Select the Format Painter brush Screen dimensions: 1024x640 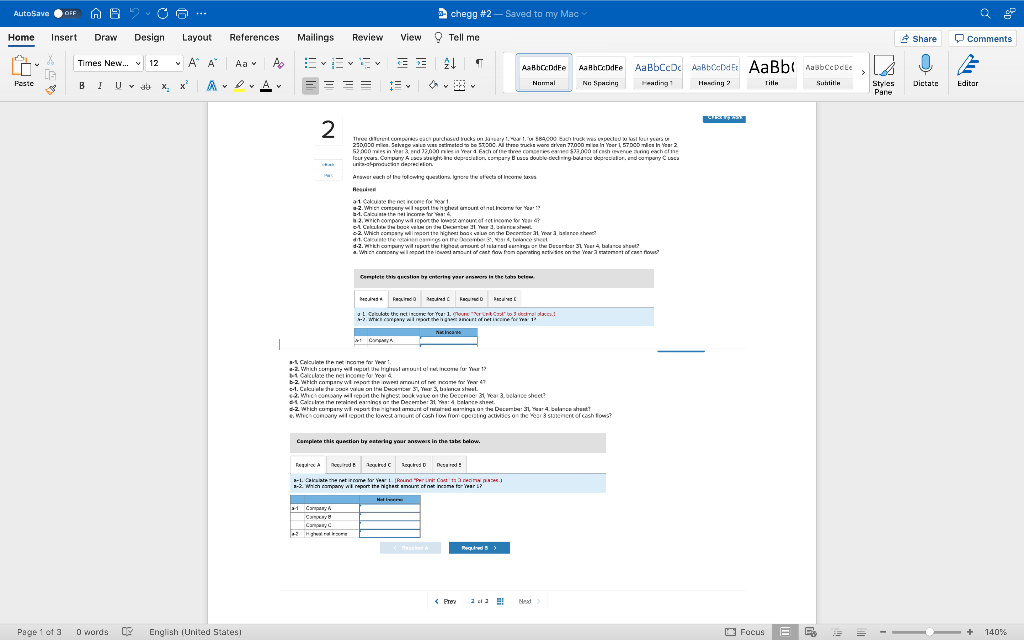point(50,89)
